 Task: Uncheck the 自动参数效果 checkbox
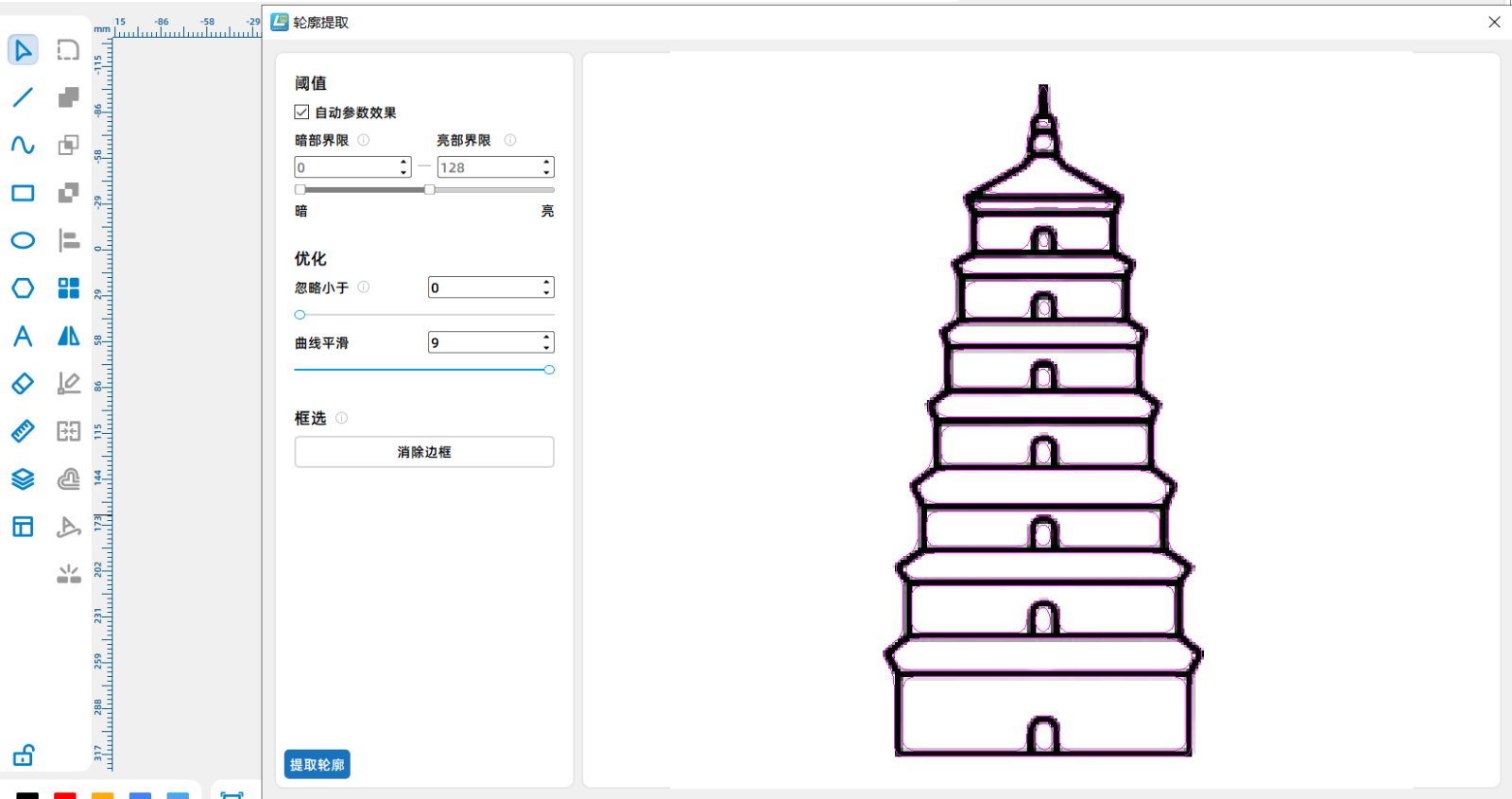point(301,113)
